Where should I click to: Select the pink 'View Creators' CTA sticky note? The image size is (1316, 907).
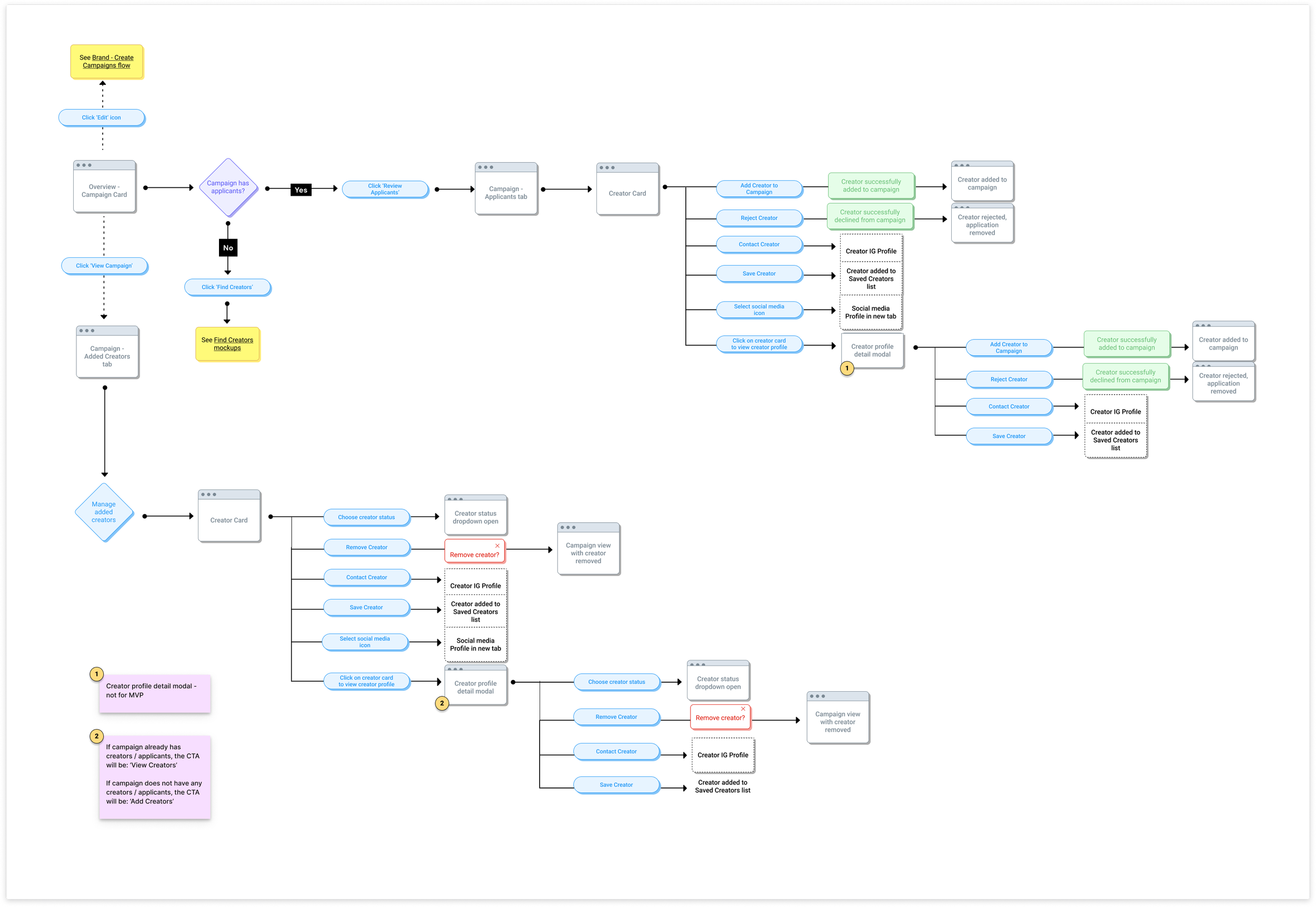[155, 776]
